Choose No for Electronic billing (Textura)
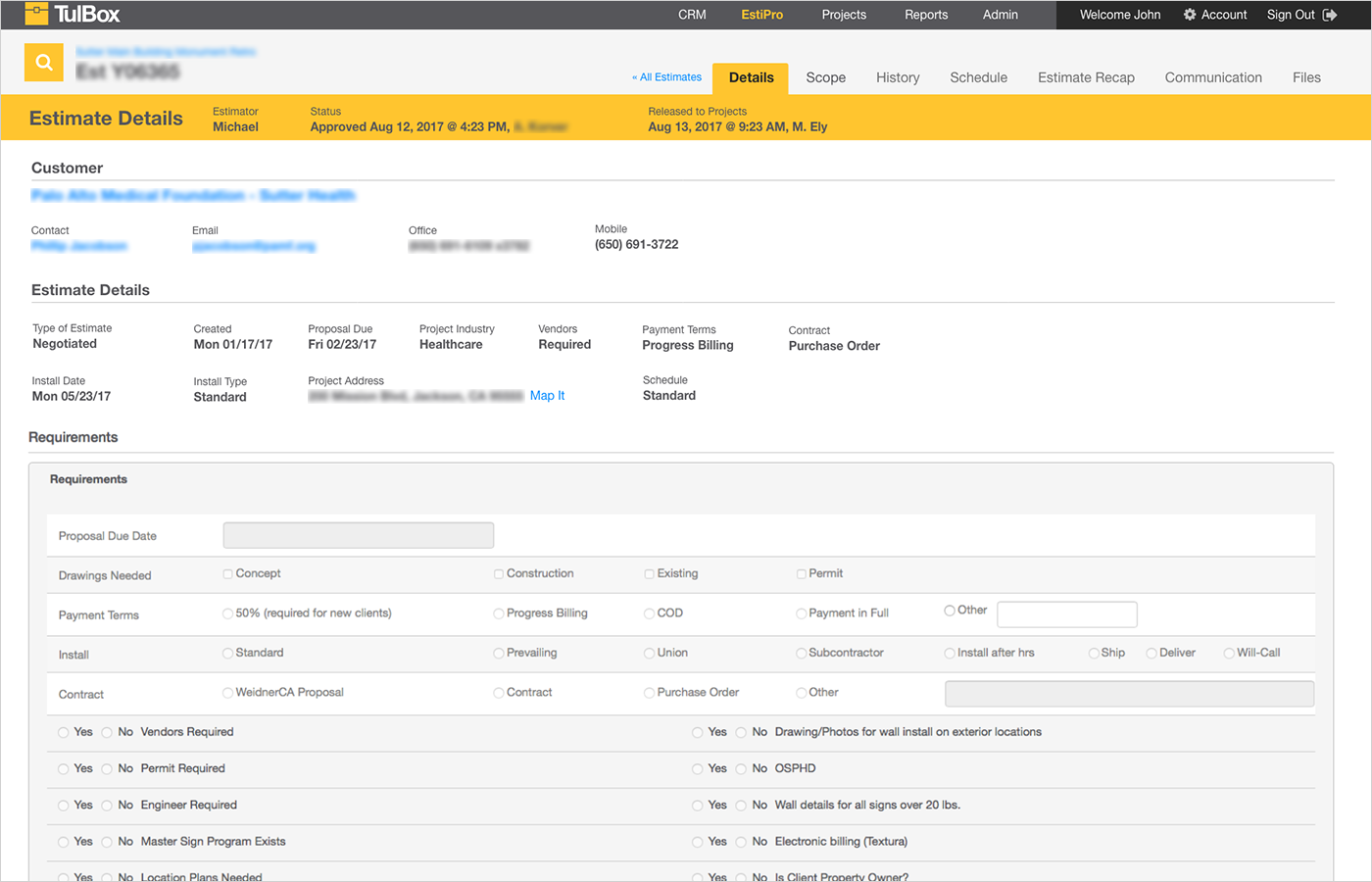Screen dimensions: 1372x882 [x=742, y=842]
